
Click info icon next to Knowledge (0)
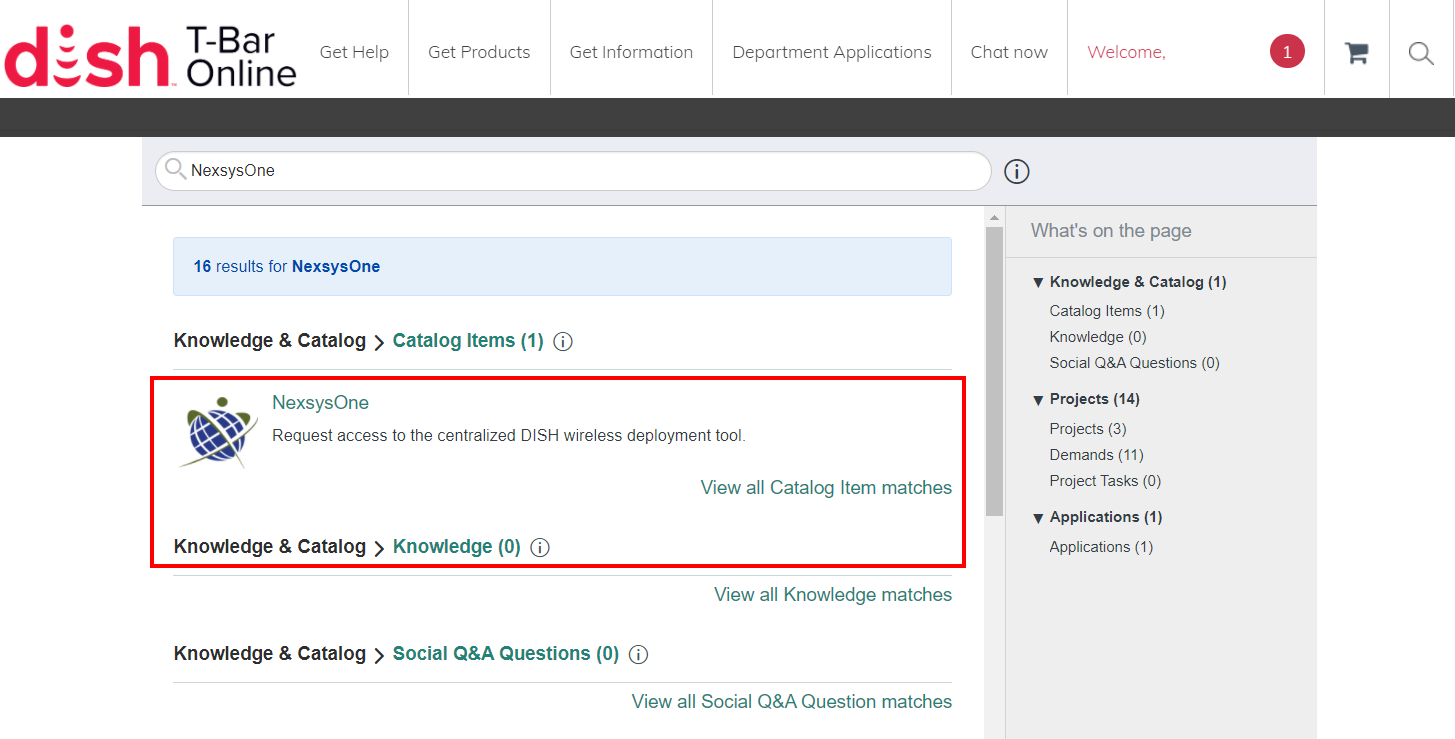[540, 548]
